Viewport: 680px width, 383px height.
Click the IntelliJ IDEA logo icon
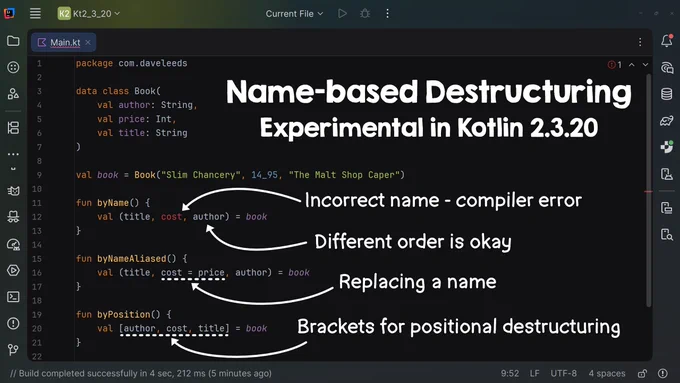tap(10, 13)
